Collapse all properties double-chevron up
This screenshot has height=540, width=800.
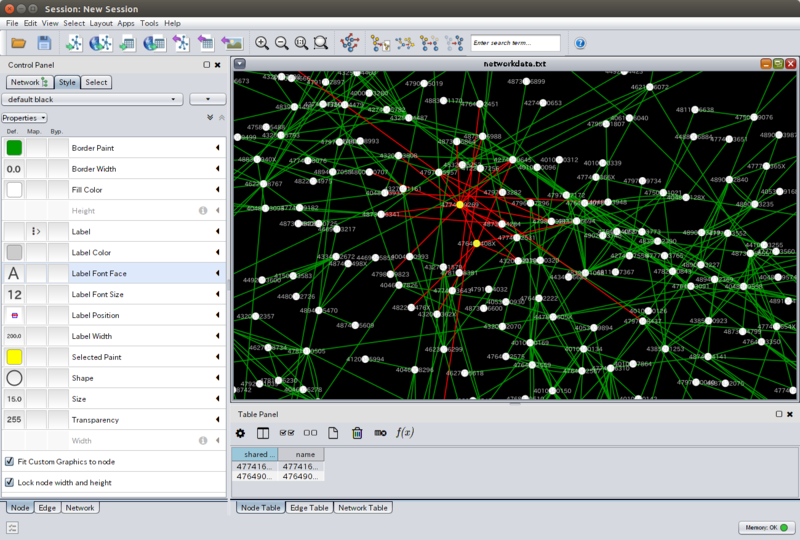(221, 117)
